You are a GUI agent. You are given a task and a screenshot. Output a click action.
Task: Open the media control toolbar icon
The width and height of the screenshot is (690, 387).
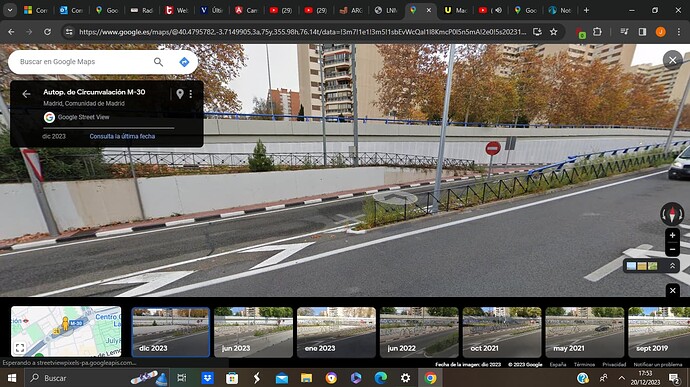click(624, 32)
